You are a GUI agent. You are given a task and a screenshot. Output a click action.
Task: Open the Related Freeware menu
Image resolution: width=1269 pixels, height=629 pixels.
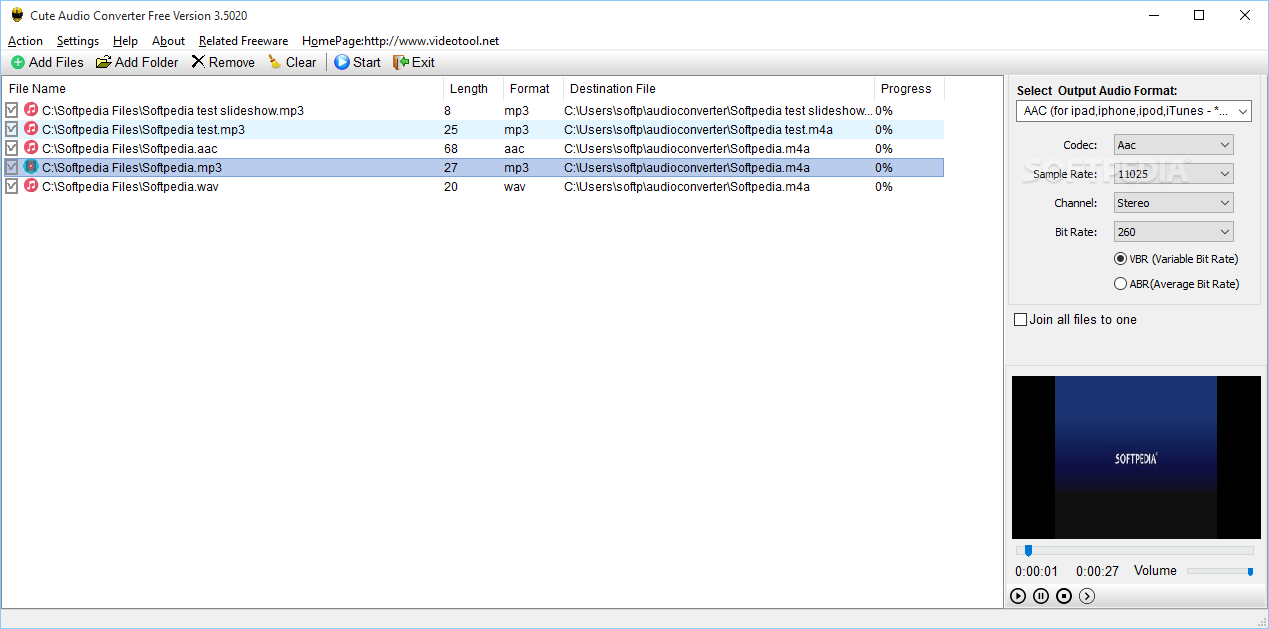243,41
